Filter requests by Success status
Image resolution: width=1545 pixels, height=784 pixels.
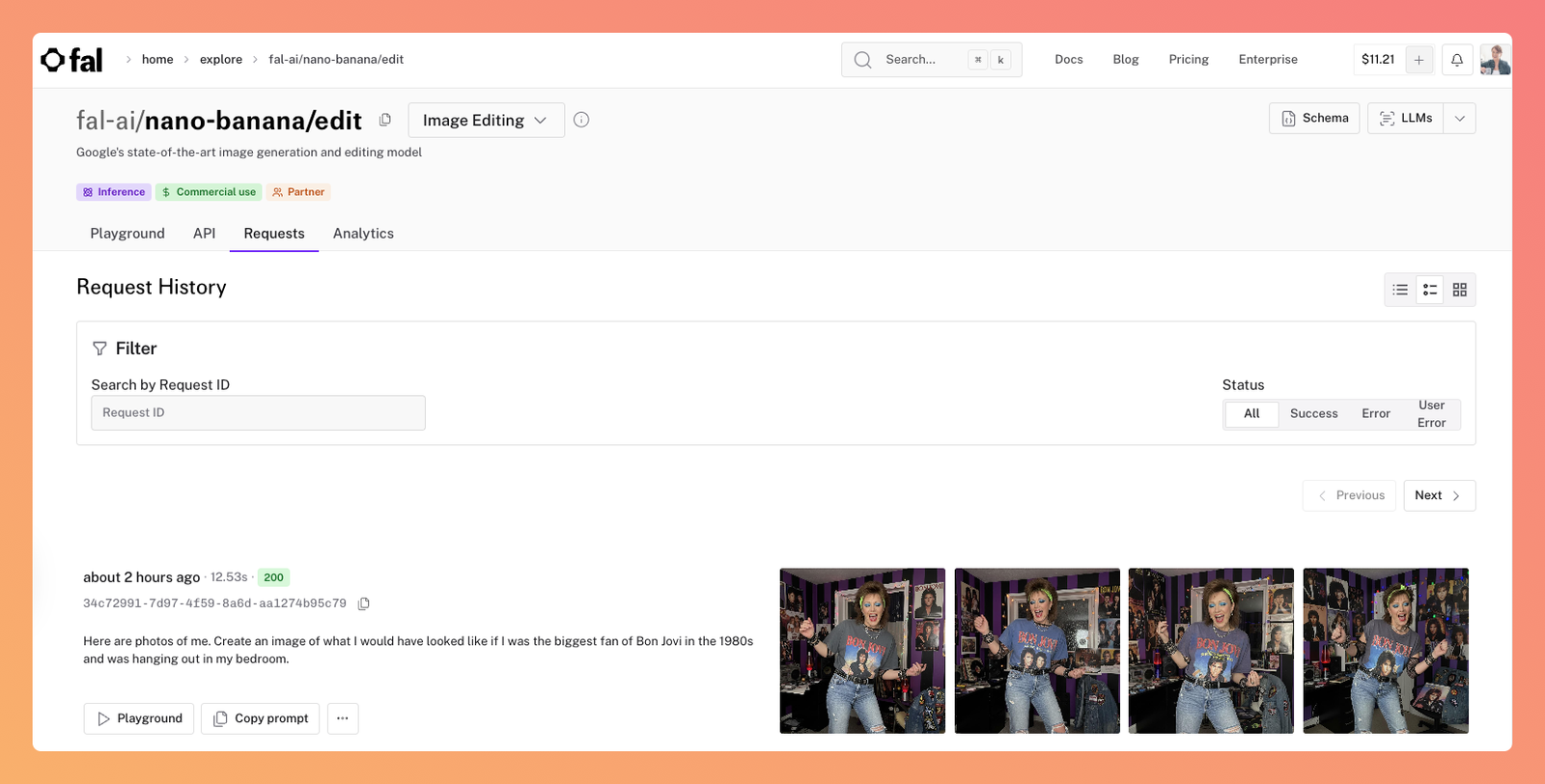[1313, 413]
